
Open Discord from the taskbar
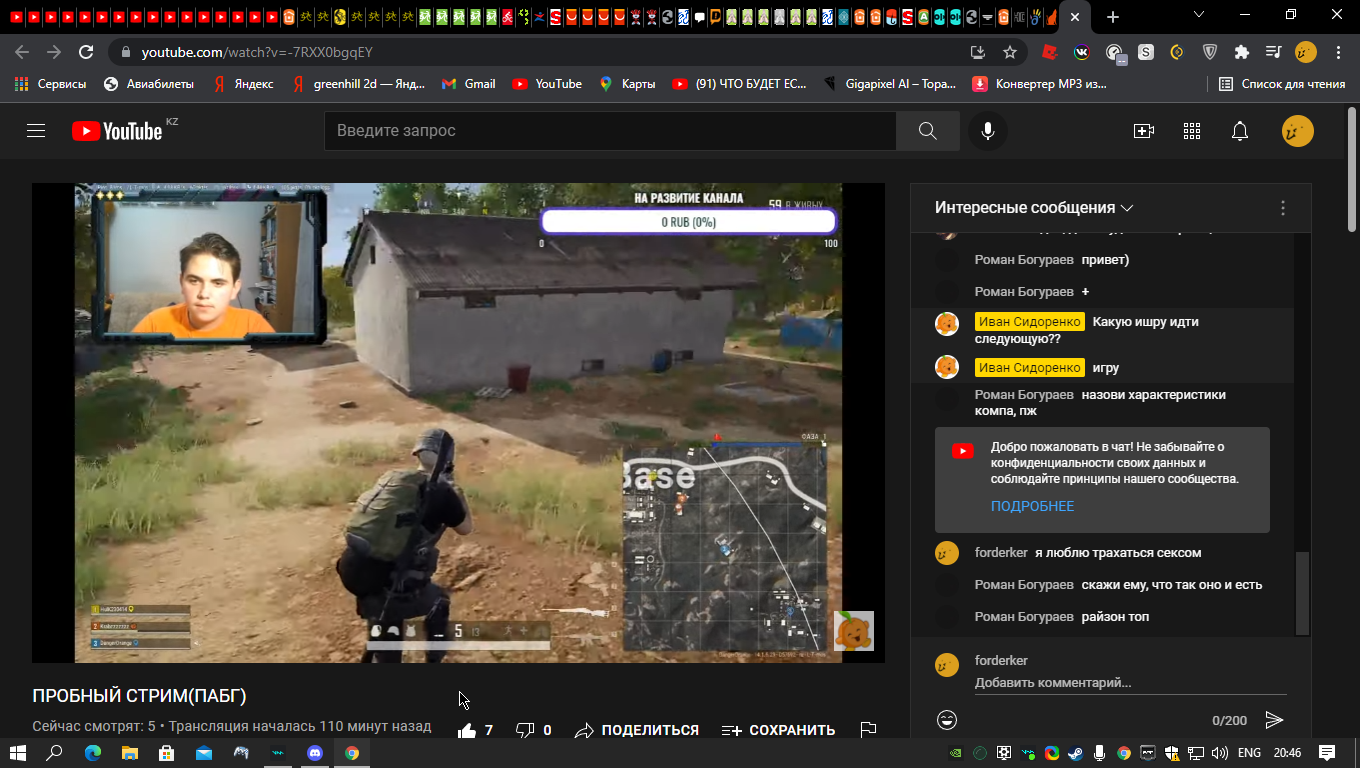[315, 753]
